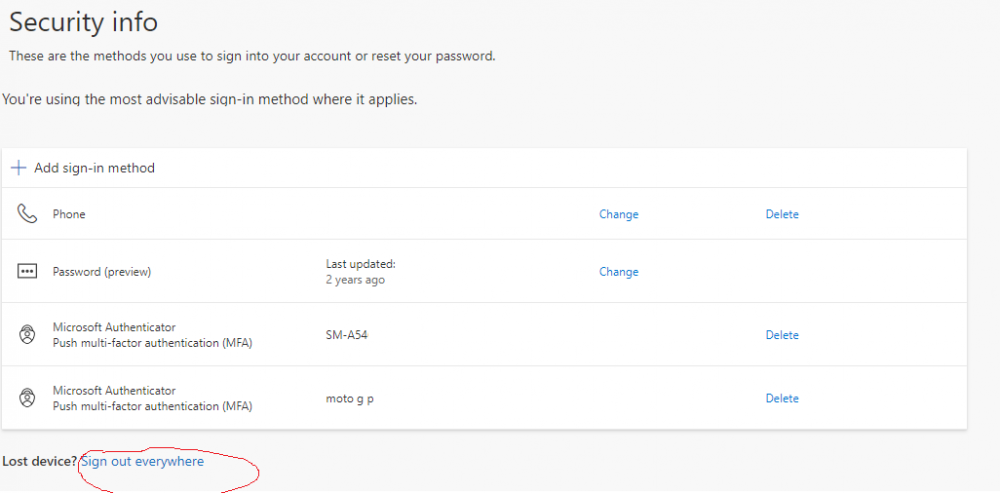Change the Phone sign-in method
The width and height of the screenshot is (1000, 493).
coord(619,214)
